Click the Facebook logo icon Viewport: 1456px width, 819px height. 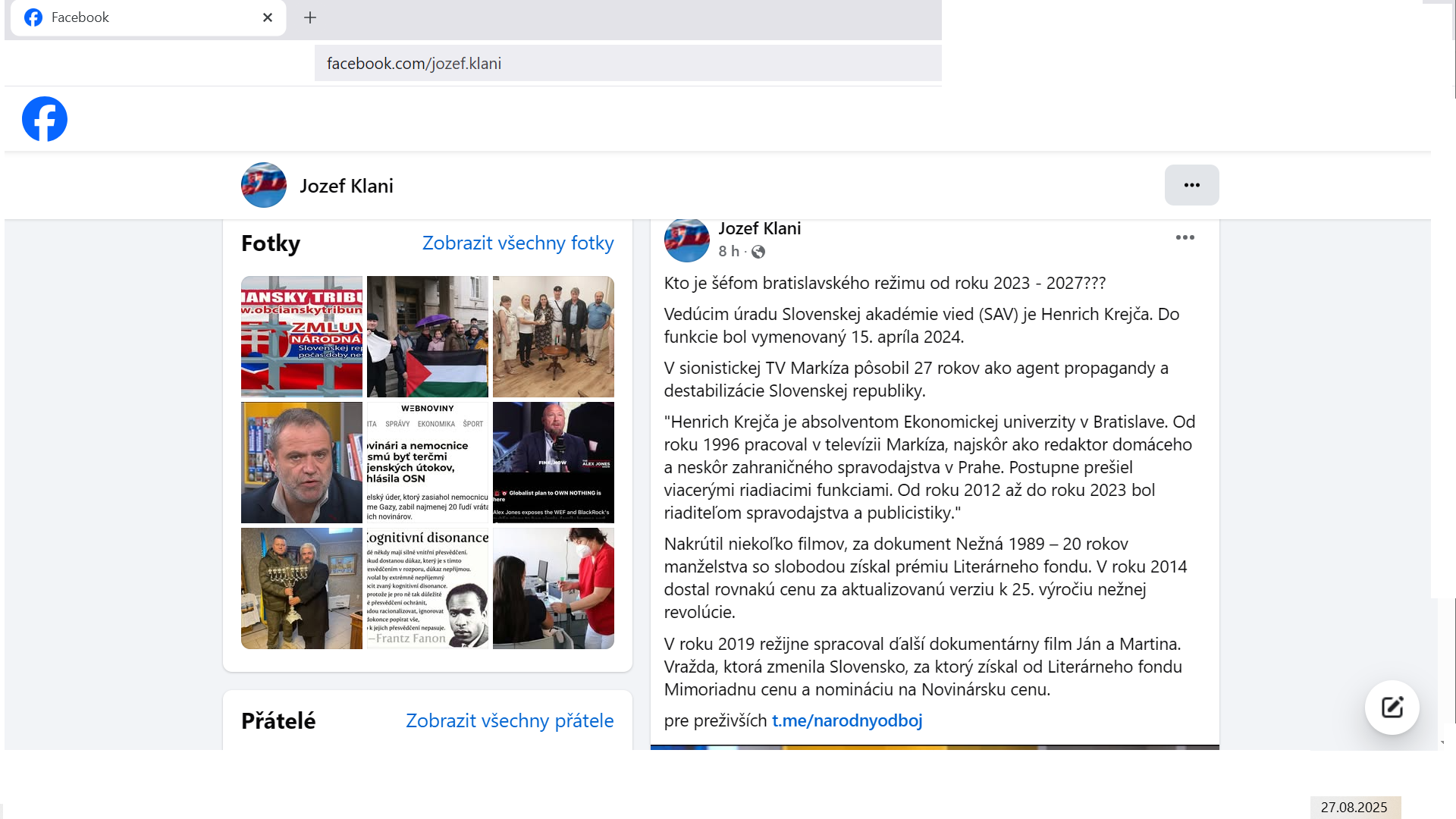point(45,119)
